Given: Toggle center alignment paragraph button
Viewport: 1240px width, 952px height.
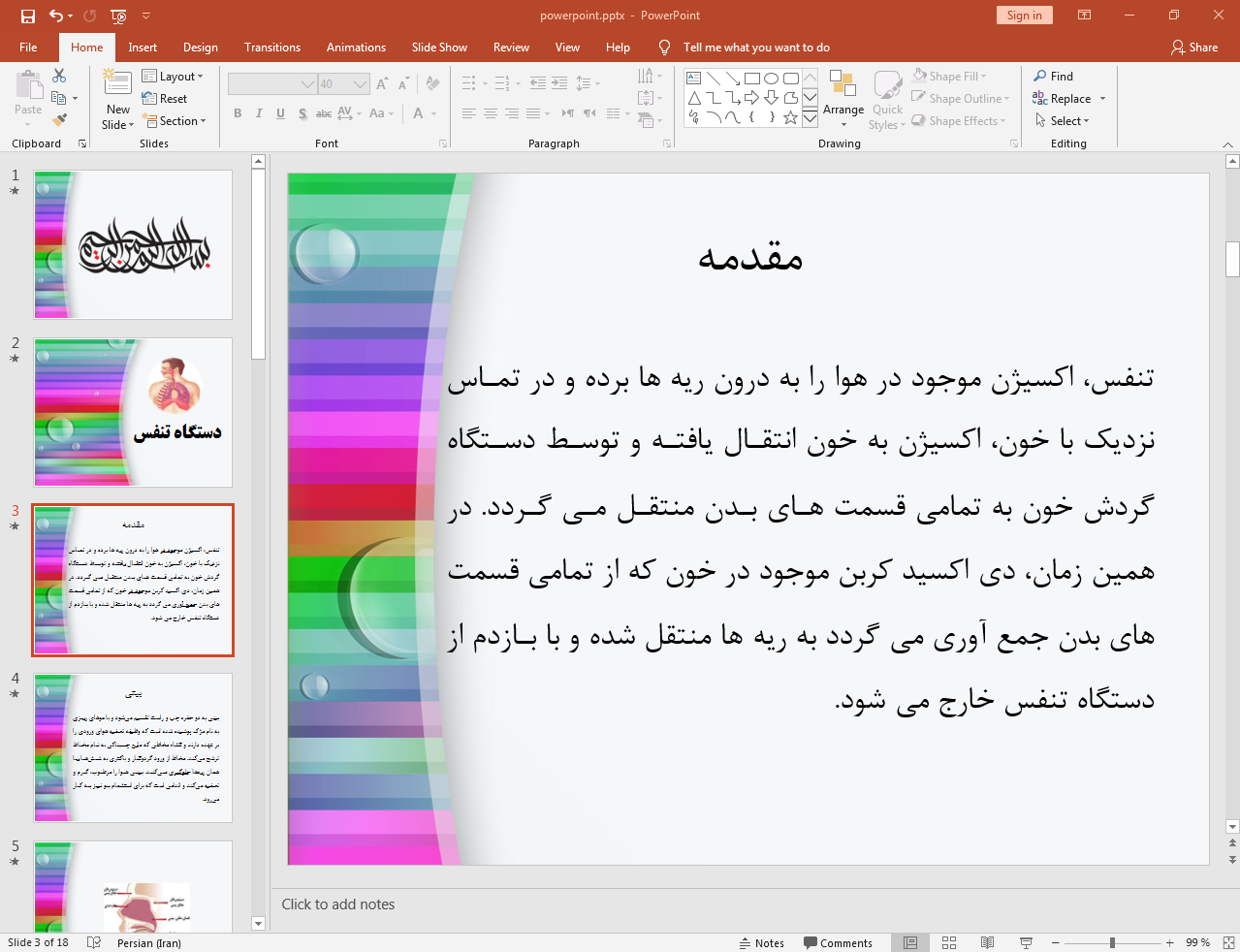Looking at the screenshot, I should [491, 113].
